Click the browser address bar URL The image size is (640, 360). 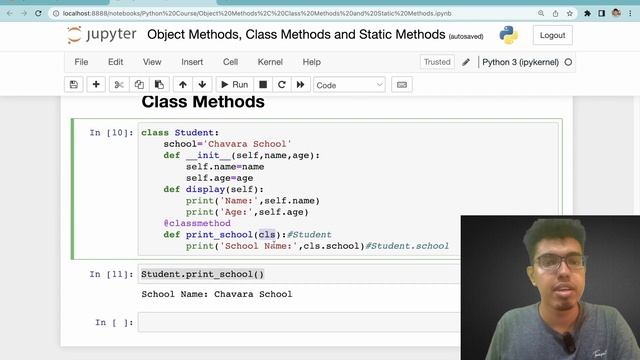257,13
